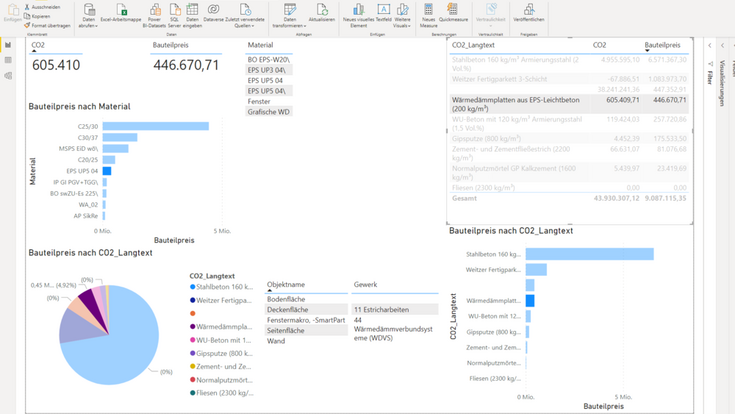
Task: Collapse the Visualisierungen pane chevron
Action: [722, 45]
